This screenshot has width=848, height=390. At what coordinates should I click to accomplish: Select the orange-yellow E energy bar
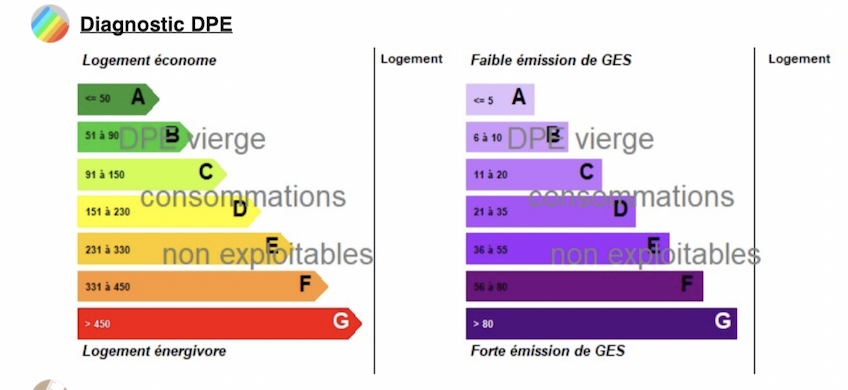click(186, 249)
